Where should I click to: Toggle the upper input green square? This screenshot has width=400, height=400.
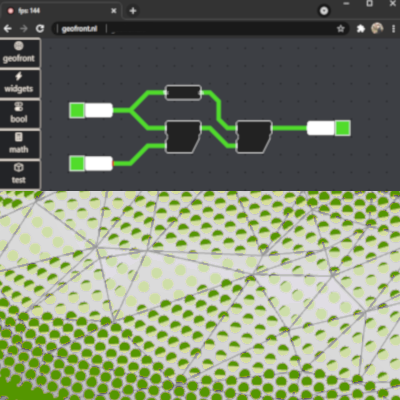pos(77,110)
